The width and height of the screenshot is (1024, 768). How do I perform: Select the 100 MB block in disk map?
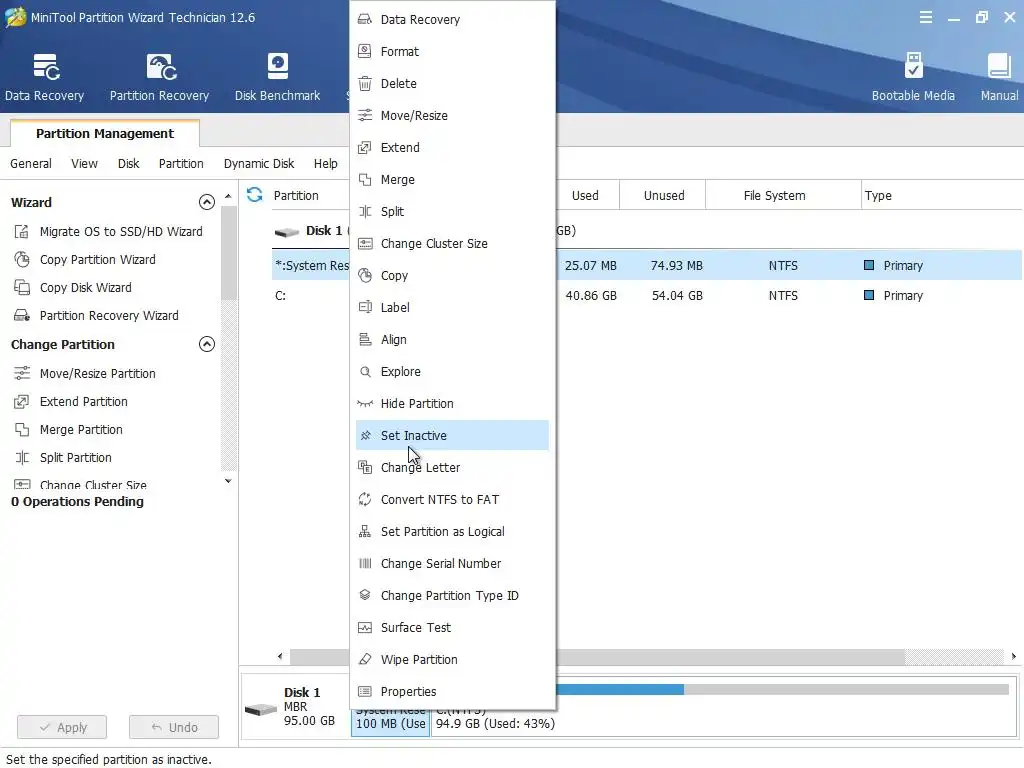391,723
